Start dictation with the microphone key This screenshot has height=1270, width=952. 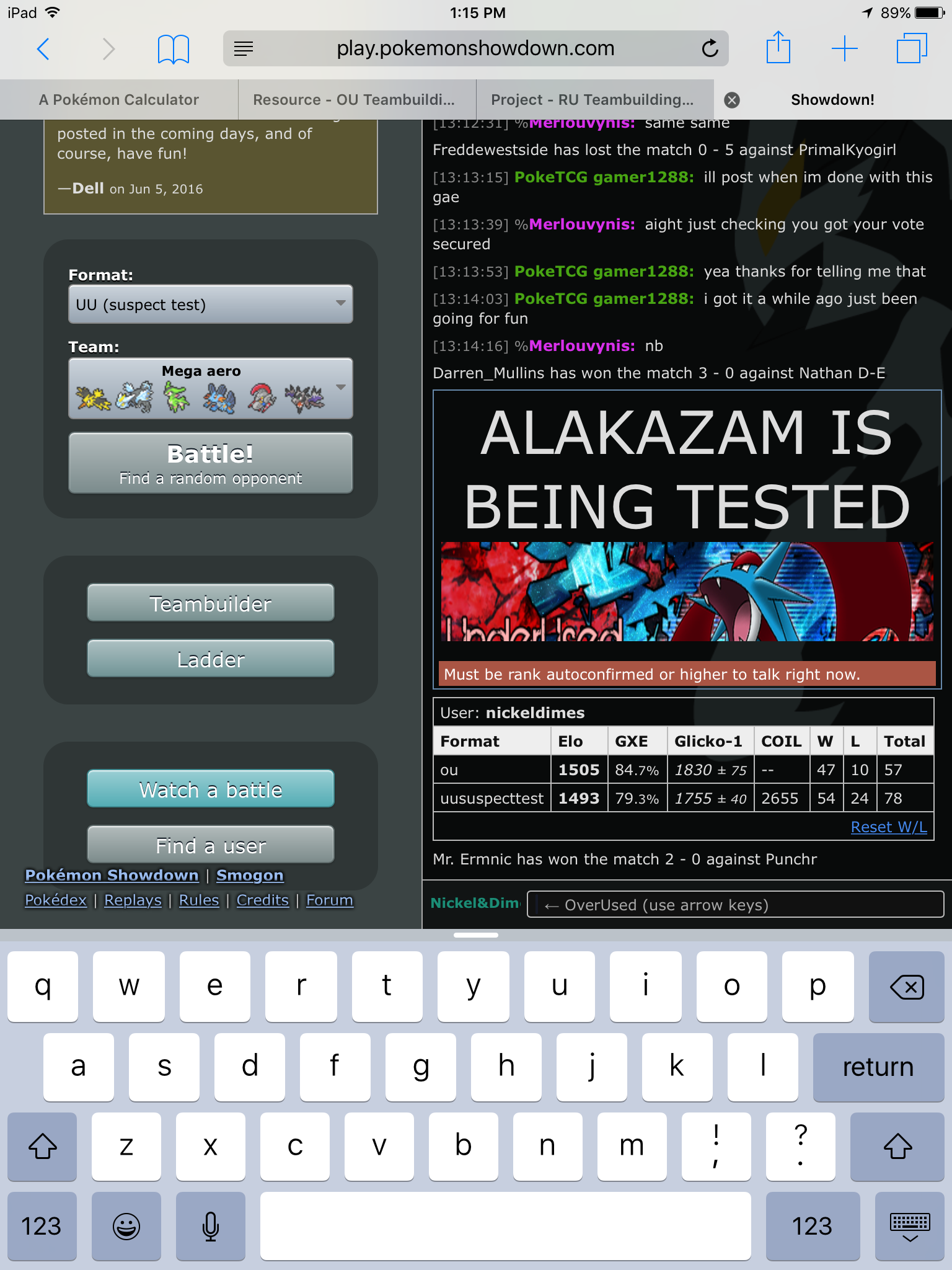(211, 1226)
